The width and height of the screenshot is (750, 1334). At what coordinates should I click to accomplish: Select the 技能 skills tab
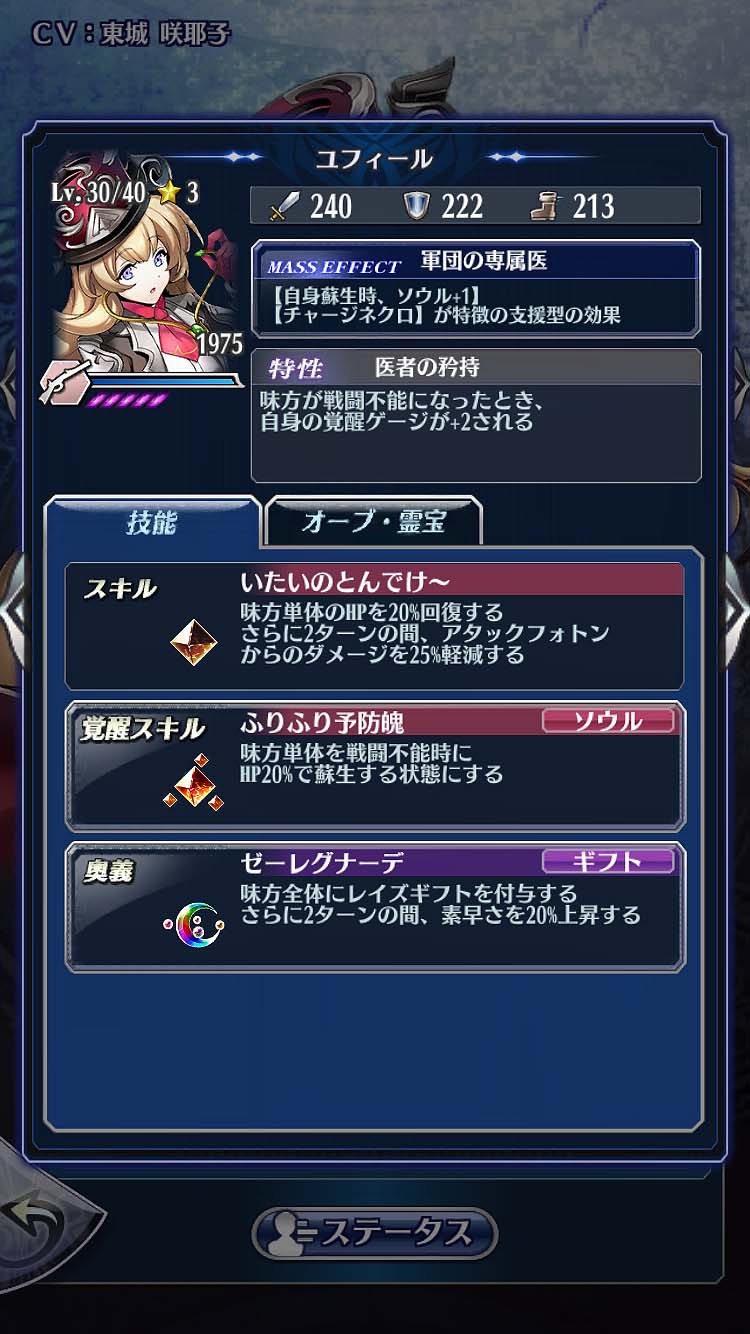(152, 521)
